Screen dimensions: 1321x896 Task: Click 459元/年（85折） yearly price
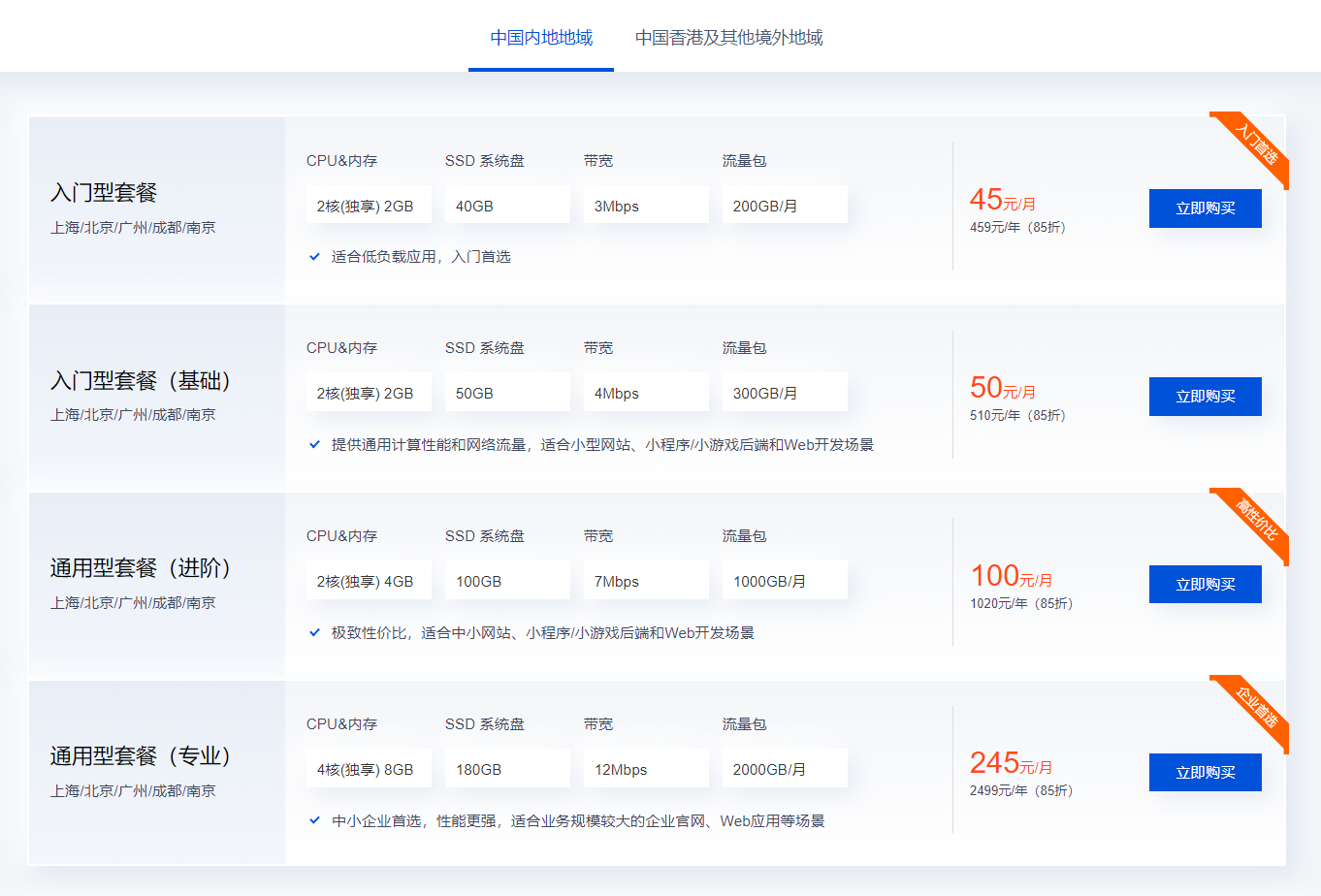point(1017,227)
